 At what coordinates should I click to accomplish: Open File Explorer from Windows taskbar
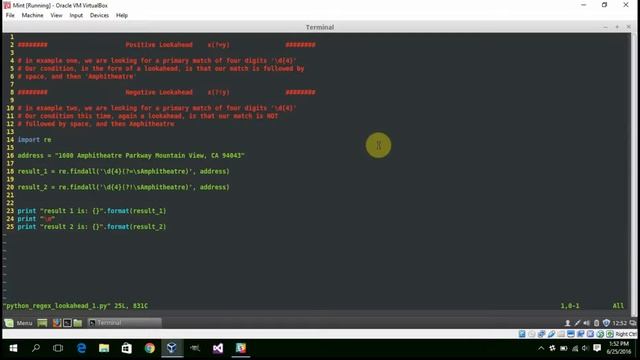(104, 348)
